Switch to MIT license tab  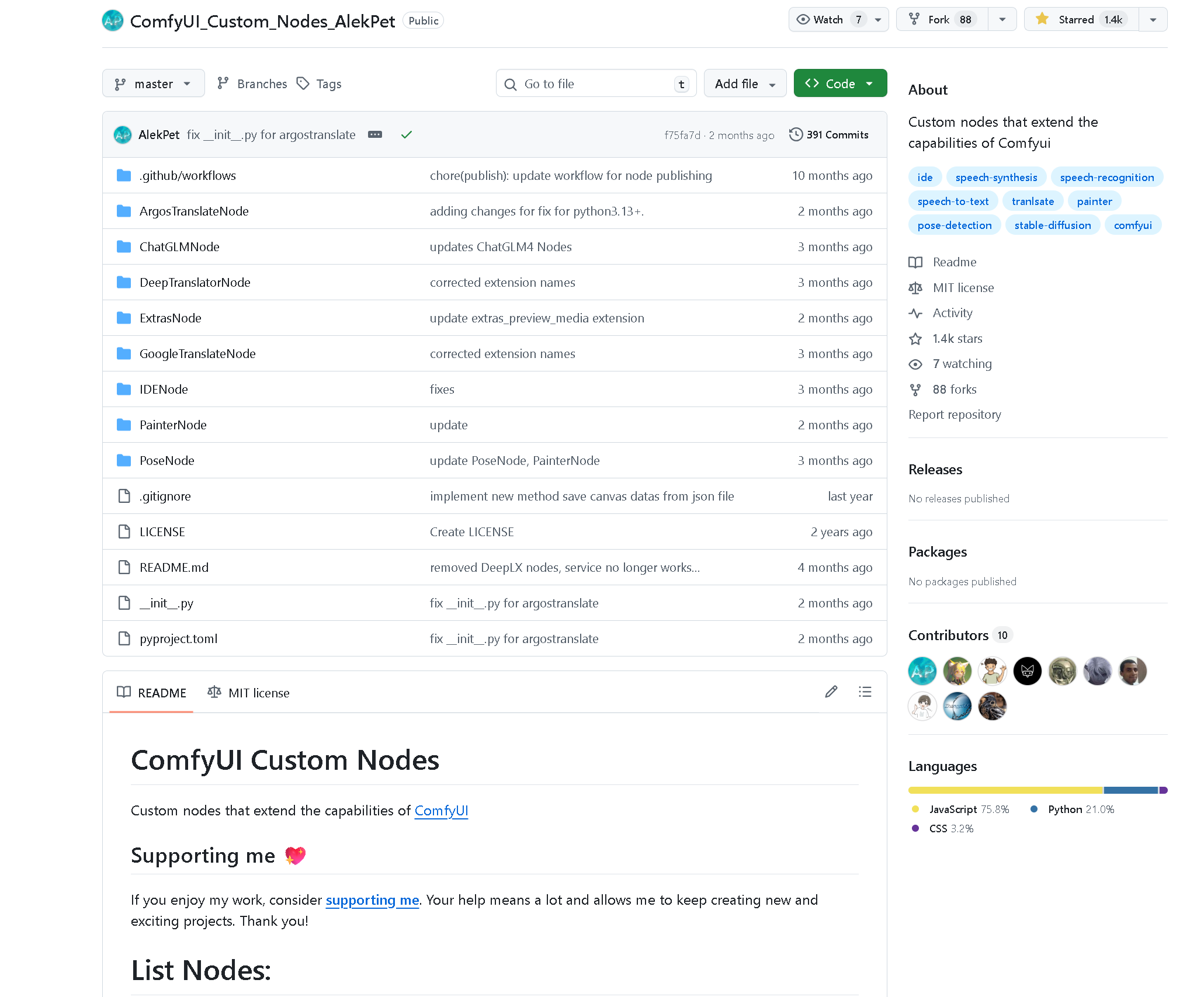click(249, 693)
